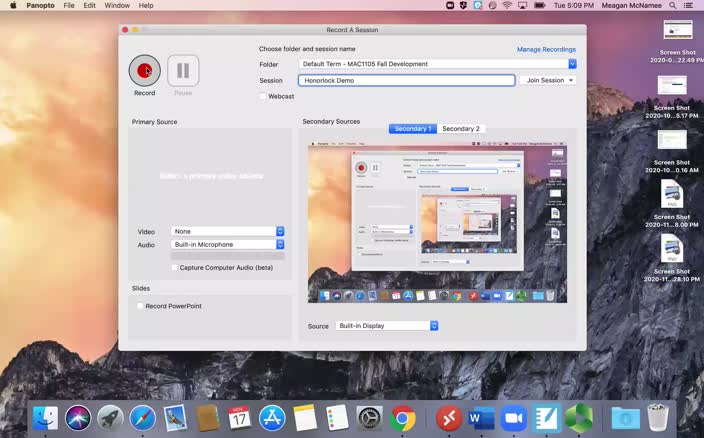Enable the Webcast checkbox
This screenshot has width=704, height=438.
coord(263,96)
